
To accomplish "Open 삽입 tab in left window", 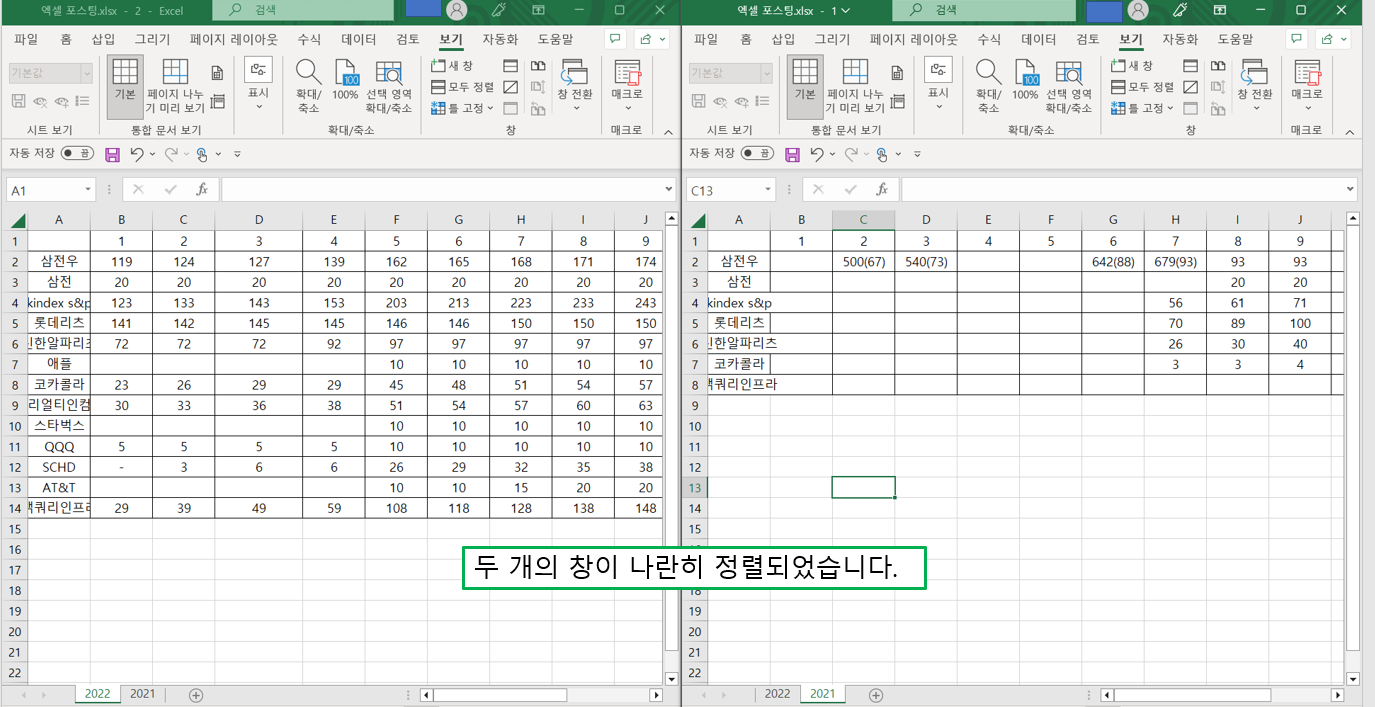I will click(103, 39).
